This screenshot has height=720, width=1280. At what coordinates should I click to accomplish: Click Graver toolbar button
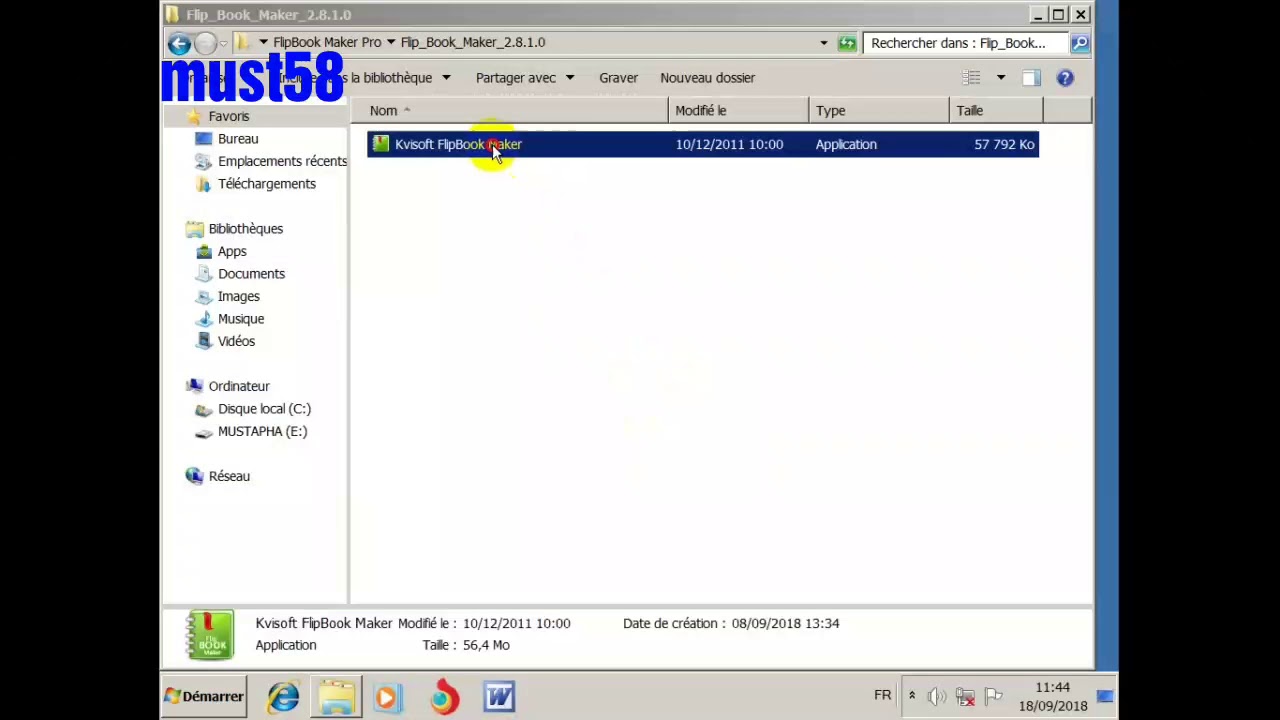pyautogui.click(x=618, y=78)
